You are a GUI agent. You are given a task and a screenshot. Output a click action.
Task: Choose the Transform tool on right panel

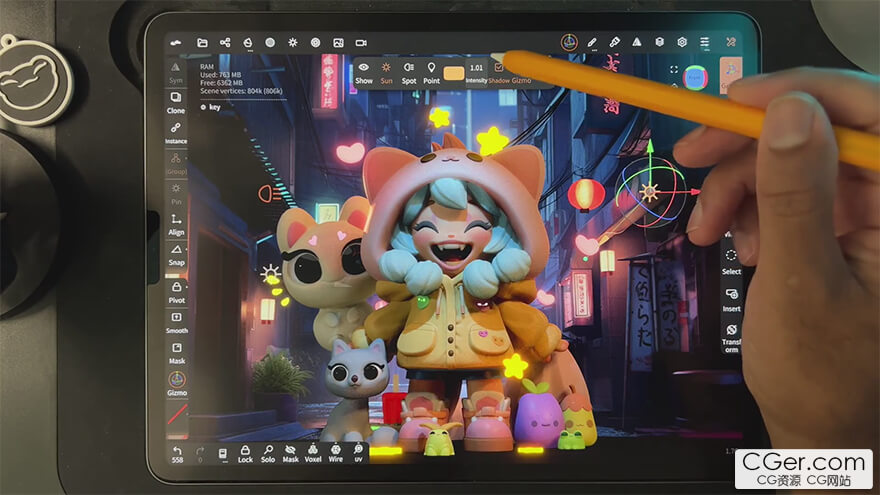tap(731, 337)
